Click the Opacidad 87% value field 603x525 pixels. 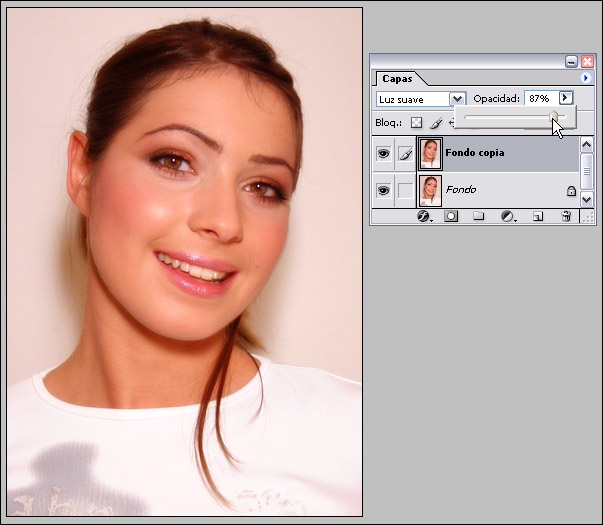click(x=539, y=99)
